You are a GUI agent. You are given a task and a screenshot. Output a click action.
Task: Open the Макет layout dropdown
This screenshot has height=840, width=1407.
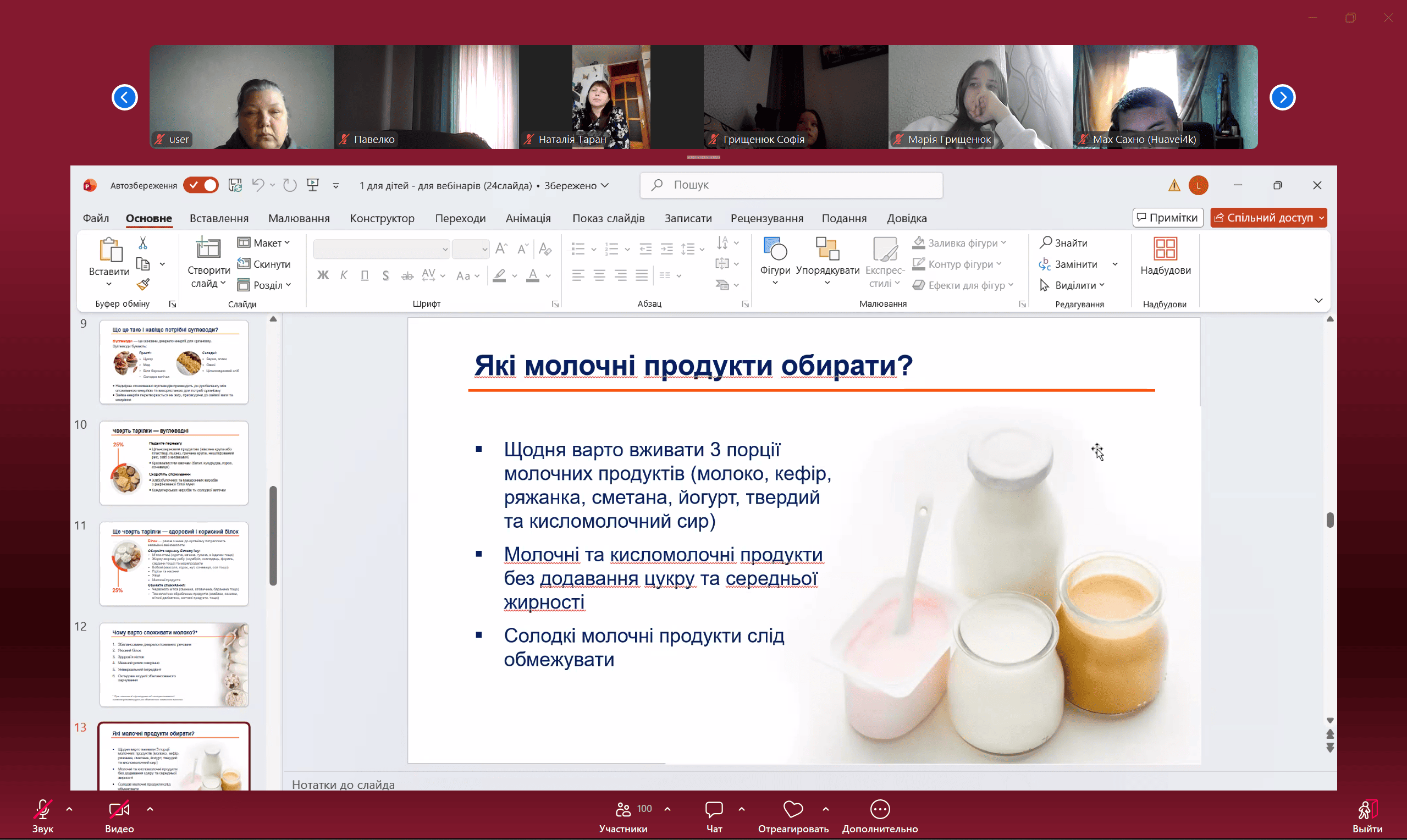pos(264,243)
